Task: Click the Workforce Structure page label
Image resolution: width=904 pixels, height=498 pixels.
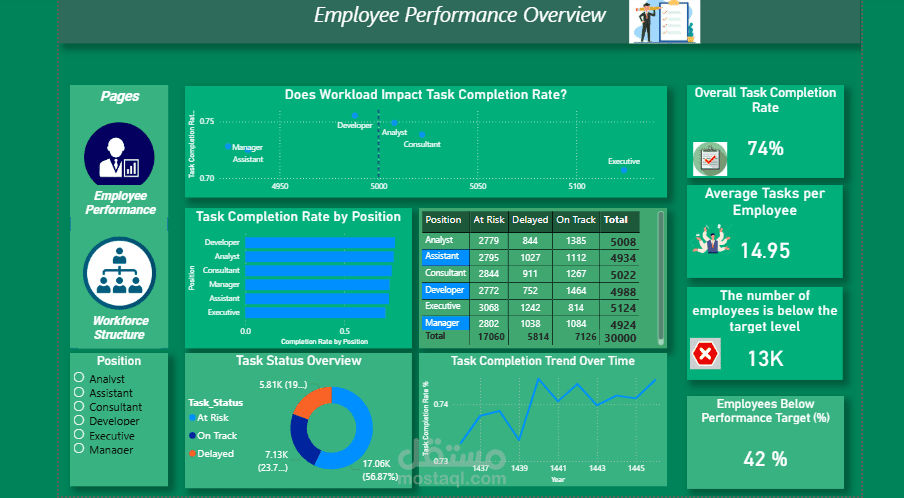Action: [x=120, y=327]
